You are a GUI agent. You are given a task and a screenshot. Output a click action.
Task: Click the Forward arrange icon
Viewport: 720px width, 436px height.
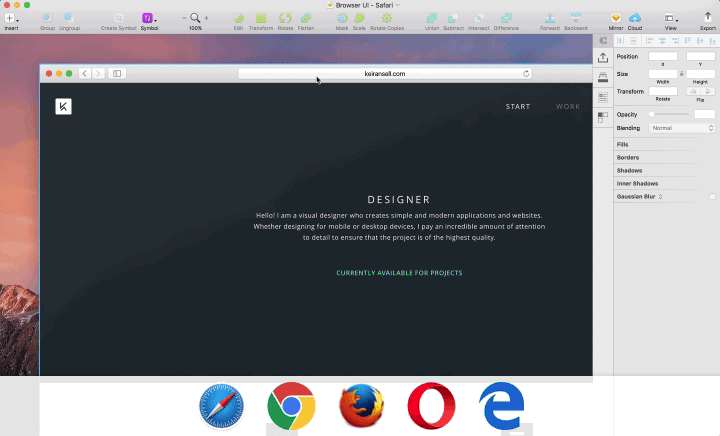550,18
